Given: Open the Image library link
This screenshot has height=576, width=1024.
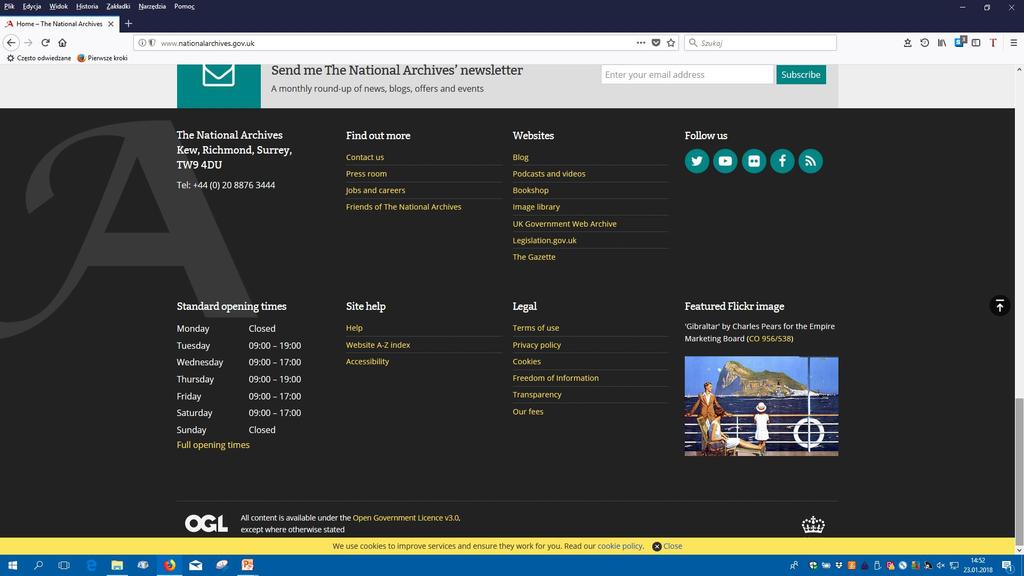Looking at the screenshot, I should tap(536, 206).
